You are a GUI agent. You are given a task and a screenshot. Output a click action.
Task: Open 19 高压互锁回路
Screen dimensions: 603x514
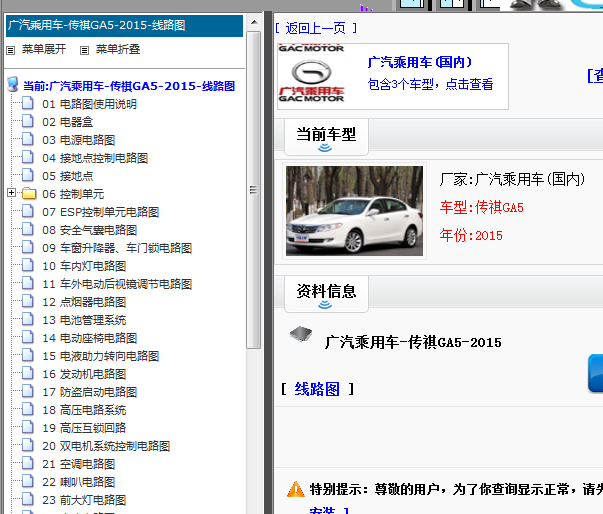click(x=84, y=428)
